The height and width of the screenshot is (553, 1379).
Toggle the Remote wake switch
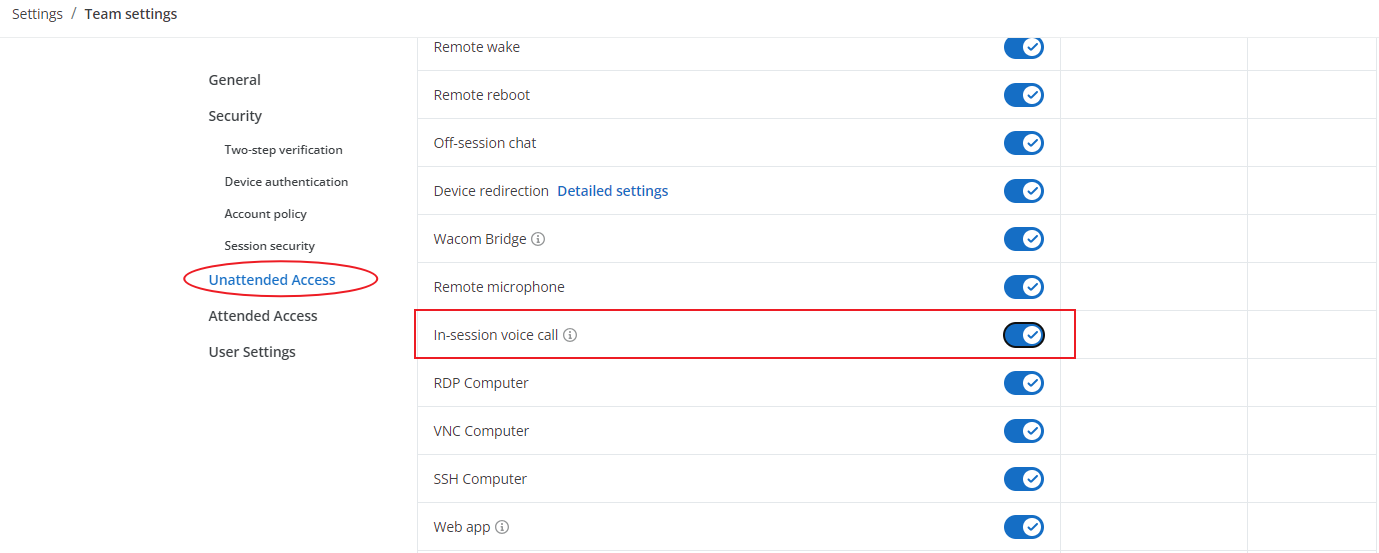[x=1023, y=47]
